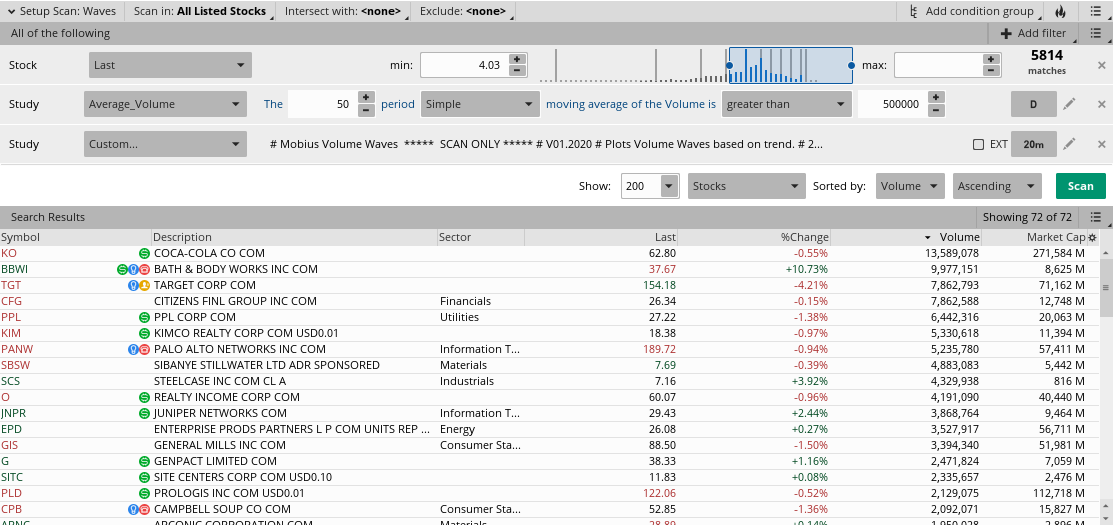Edit the Custom Mobius study with pencil icon
This screenshot has height=525, width=1113.
pos(1070,144)
